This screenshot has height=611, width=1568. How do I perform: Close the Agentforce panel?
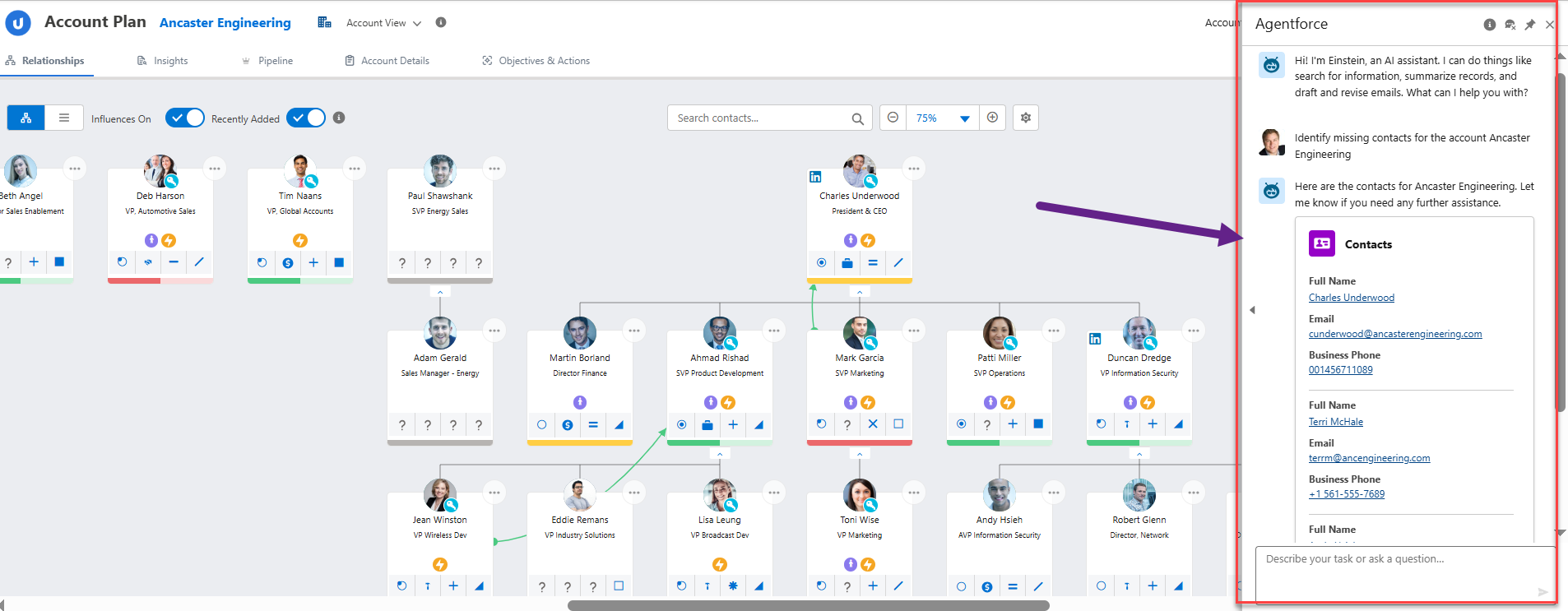pos(1550,25)
